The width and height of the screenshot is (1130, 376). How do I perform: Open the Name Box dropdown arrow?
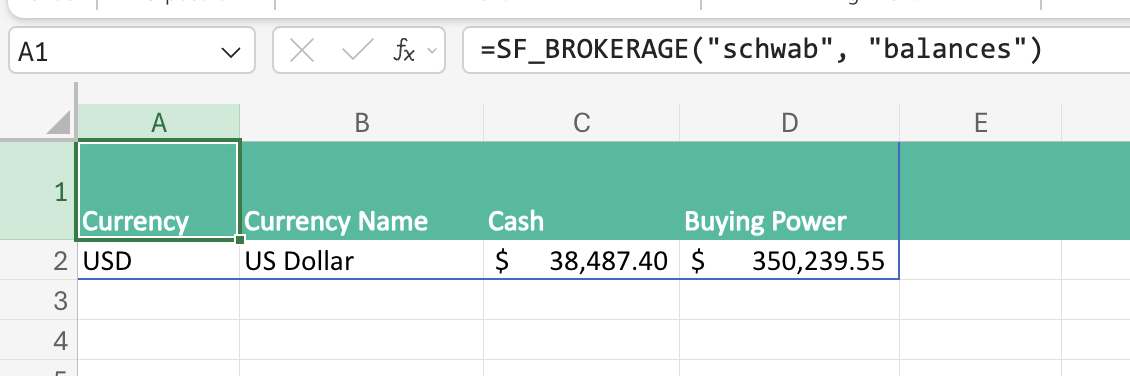231,52
